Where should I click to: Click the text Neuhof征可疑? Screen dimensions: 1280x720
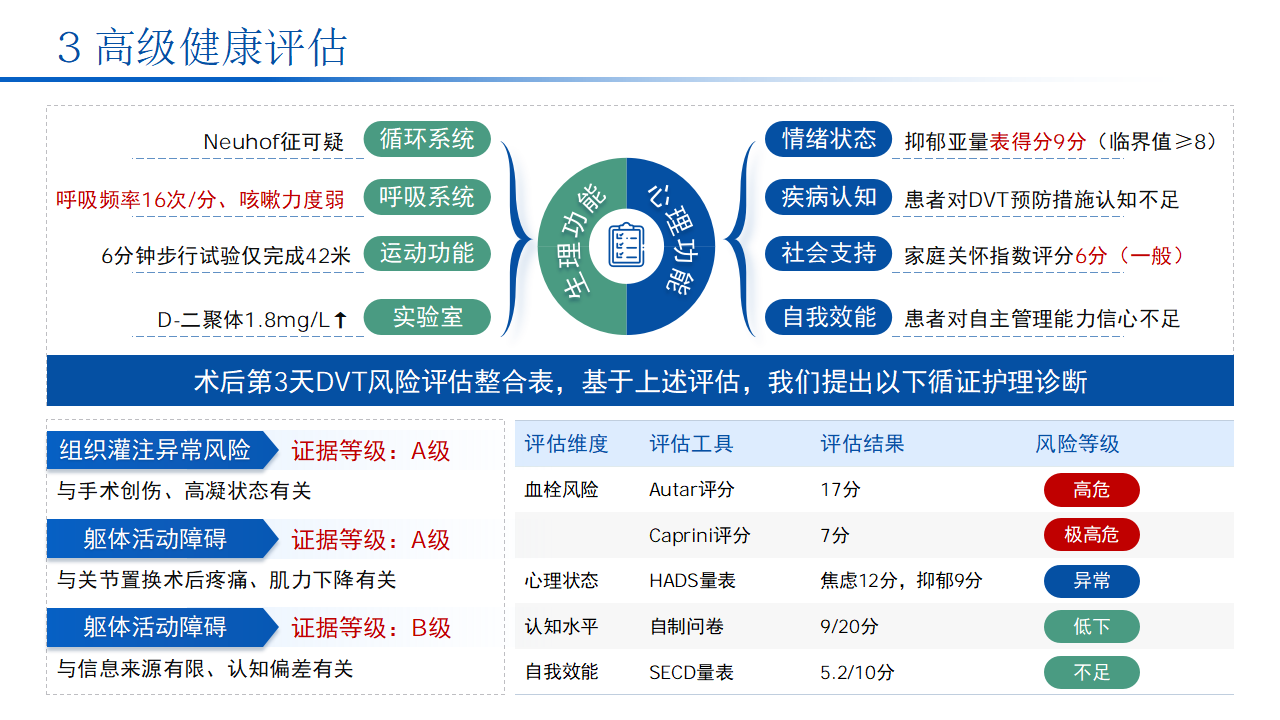coord(273,142)
